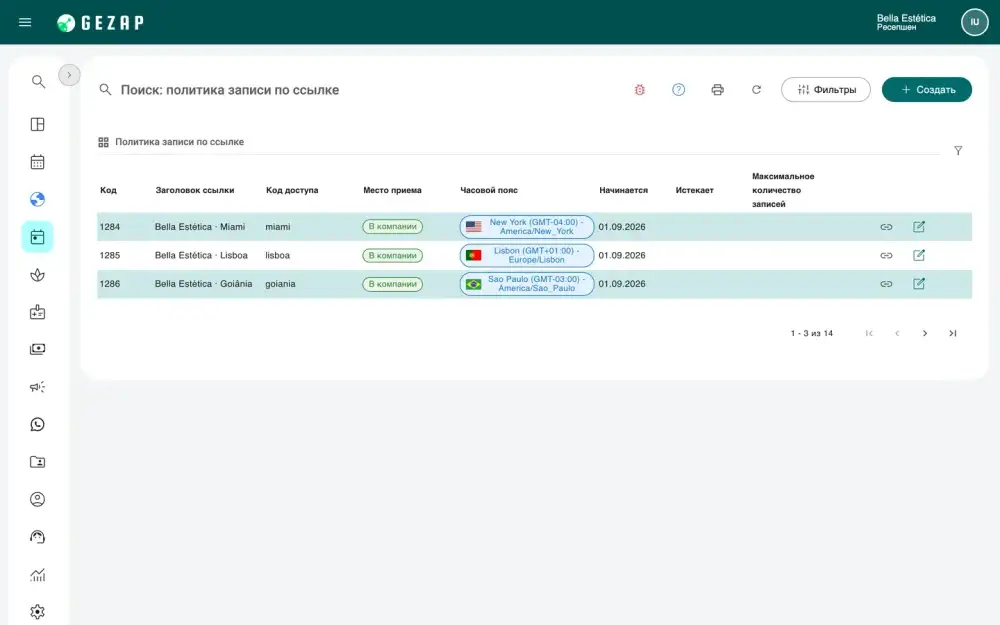Open the Фильтры button

point(826,90)
